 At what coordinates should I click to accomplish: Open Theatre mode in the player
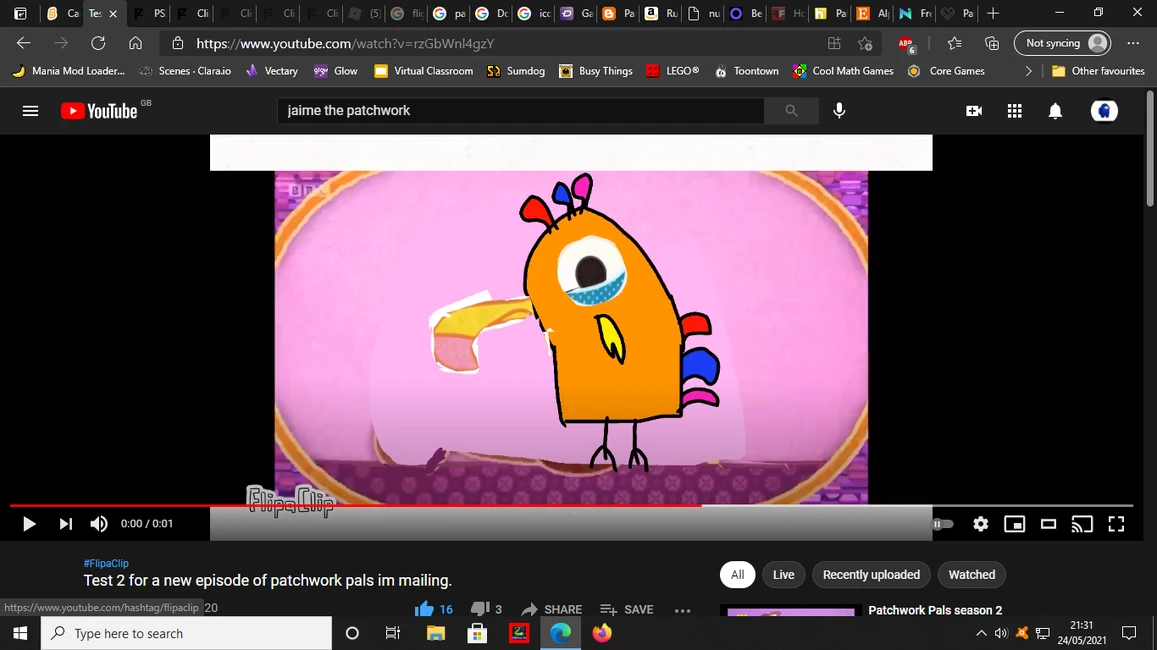pos(1047,523)
